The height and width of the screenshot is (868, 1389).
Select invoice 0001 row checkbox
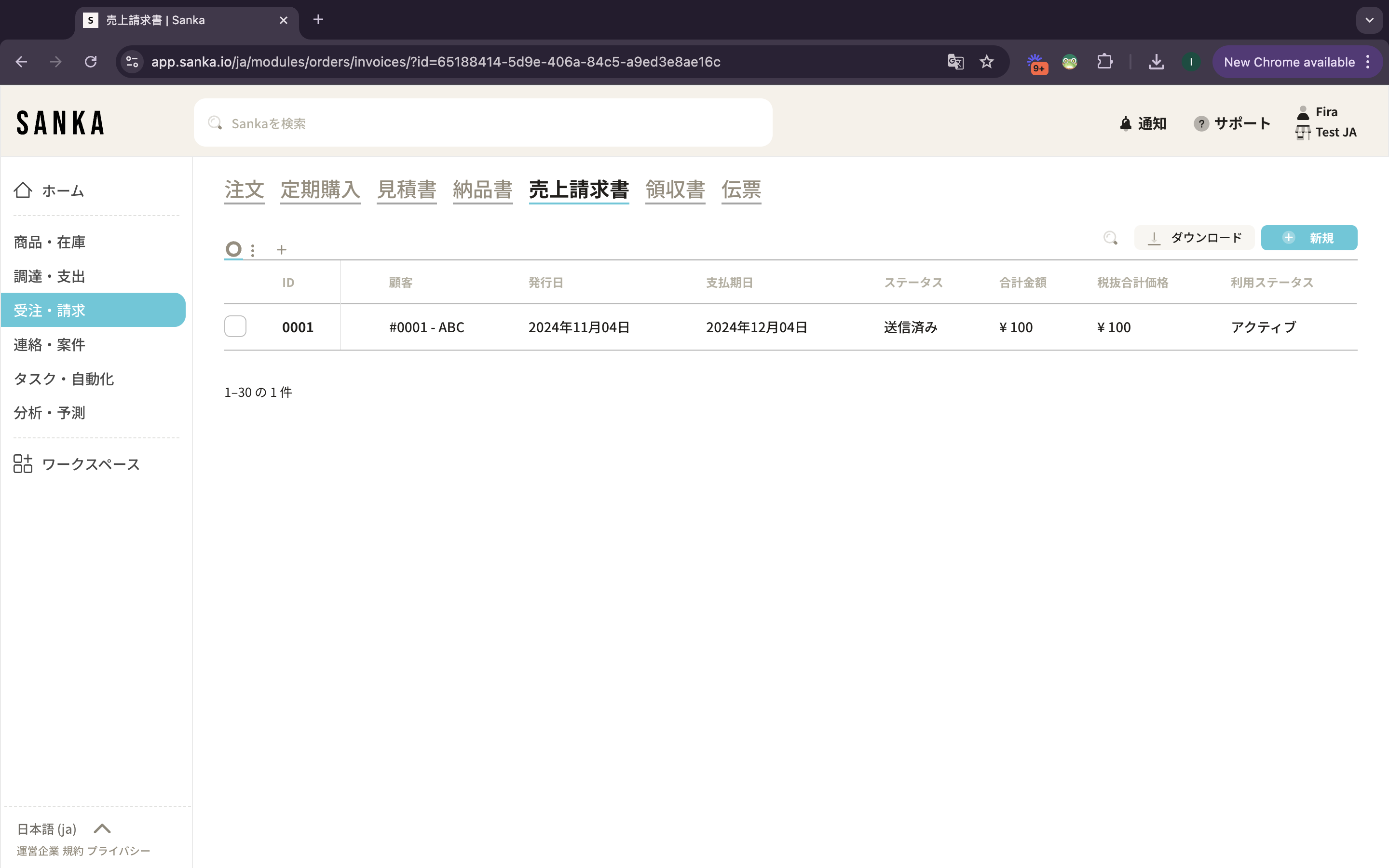(x=235, y=326)
